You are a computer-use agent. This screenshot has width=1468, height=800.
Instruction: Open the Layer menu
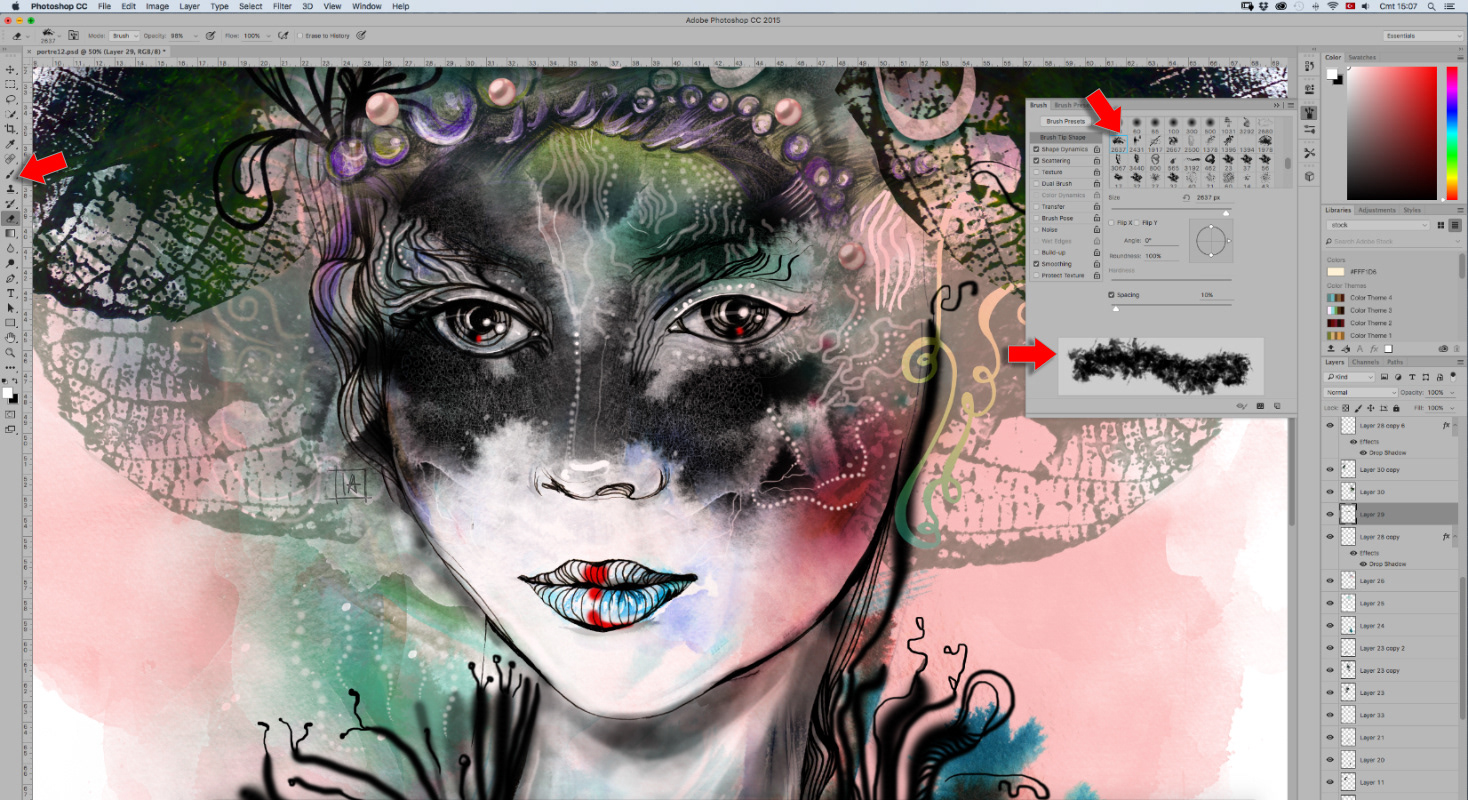pyautogui.click(x=189, y=6)
